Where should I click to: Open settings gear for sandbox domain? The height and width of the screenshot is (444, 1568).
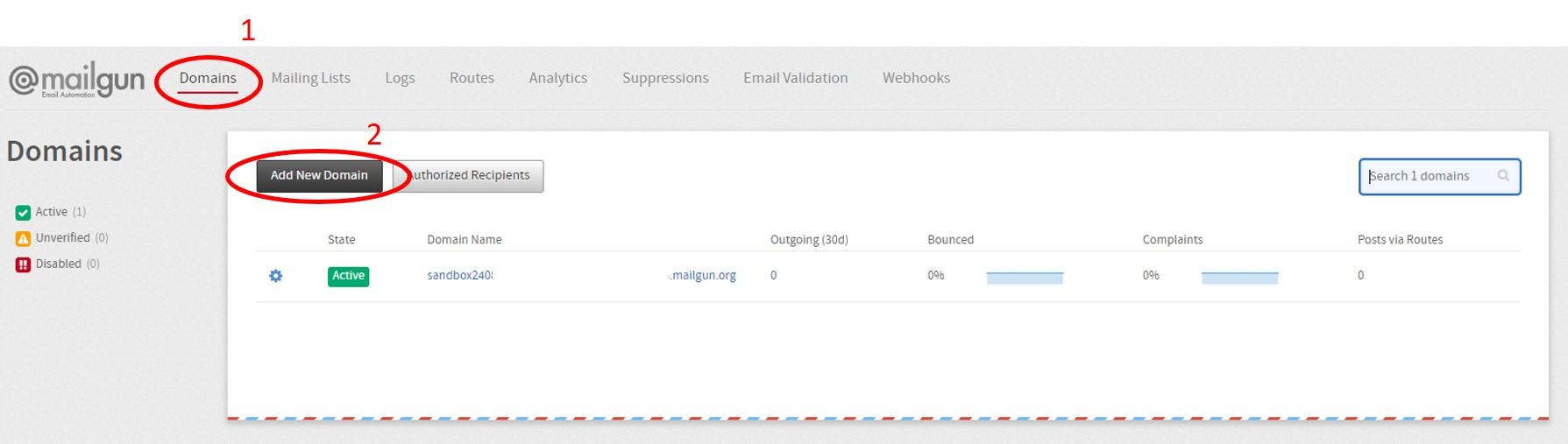(x=276, y=276)
